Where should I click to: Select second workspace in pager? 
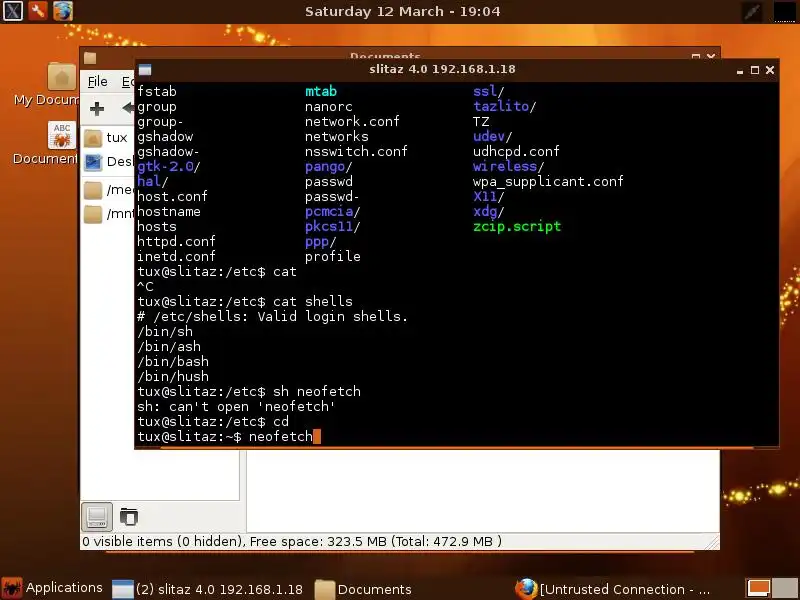click(x=784, y=588)
